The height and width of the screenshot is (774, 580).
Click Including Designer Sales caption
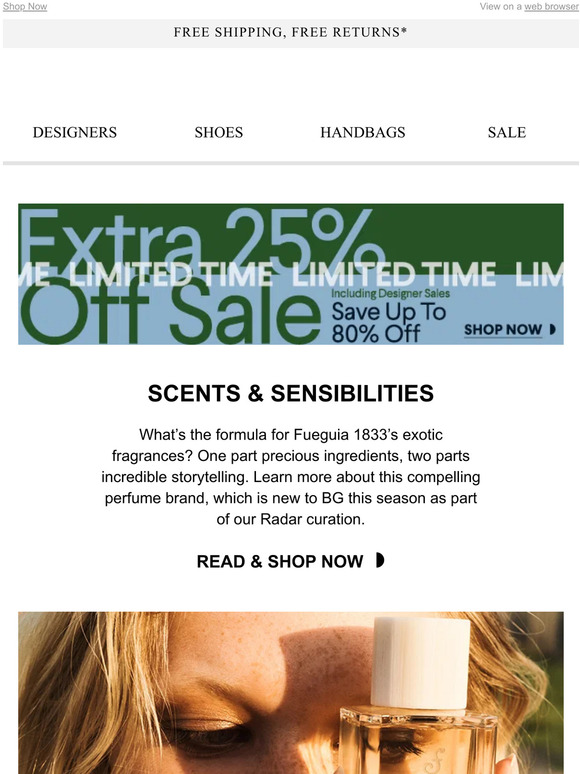click(390, 293)
